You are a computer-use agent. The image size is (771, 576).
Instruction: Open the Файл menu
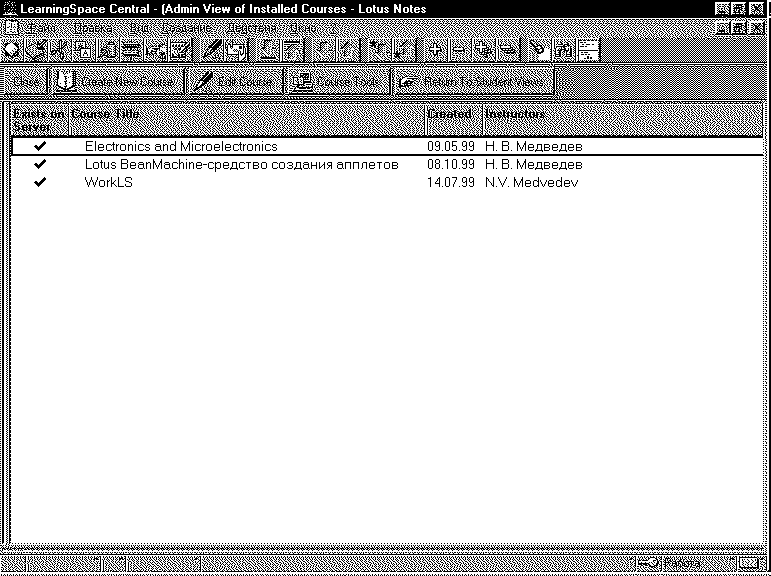click(41, 28)
